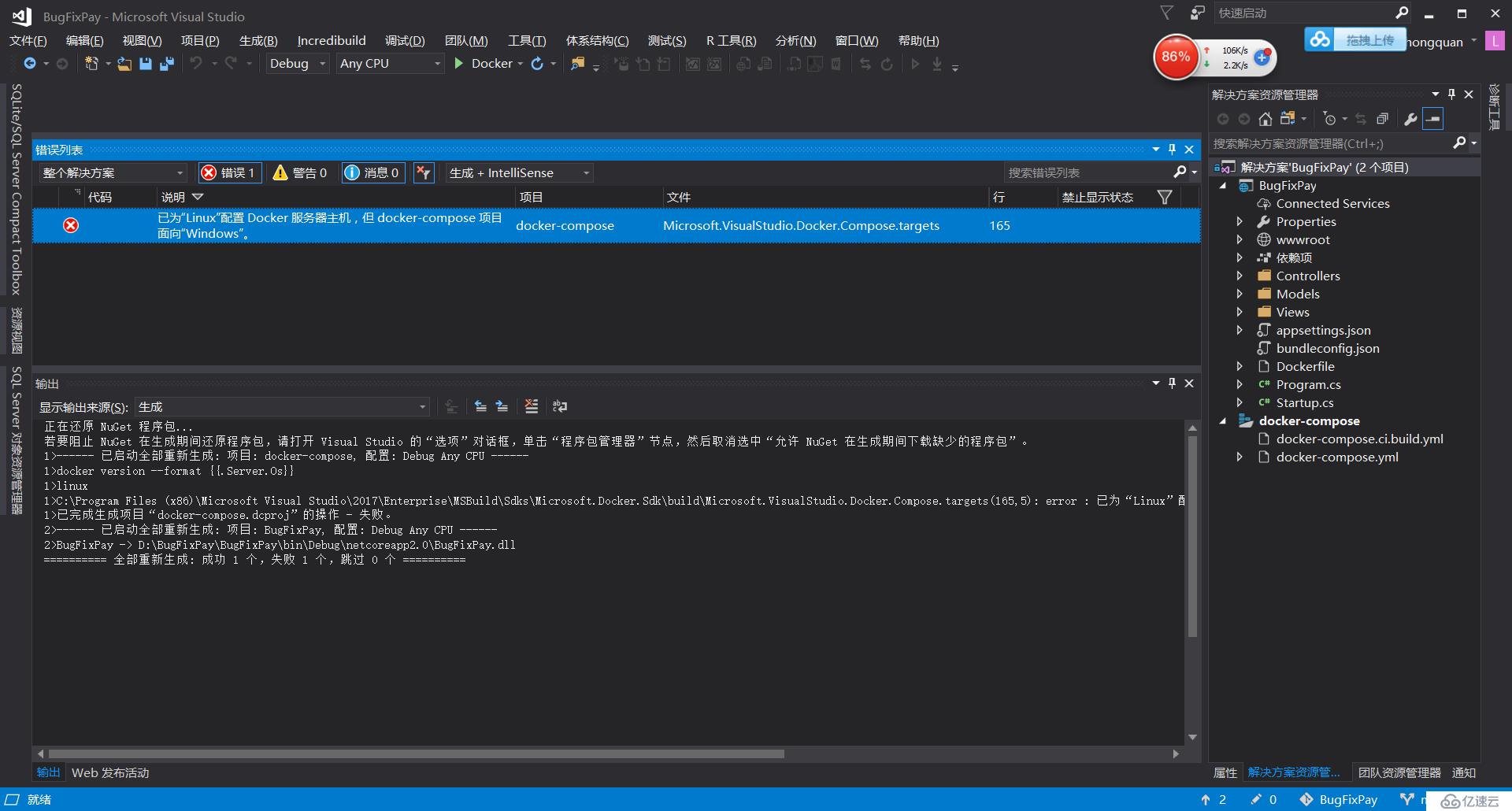Click the pending changes filter clock icon
Viewport: 1512px width, 811px height.
point(1330,119)
